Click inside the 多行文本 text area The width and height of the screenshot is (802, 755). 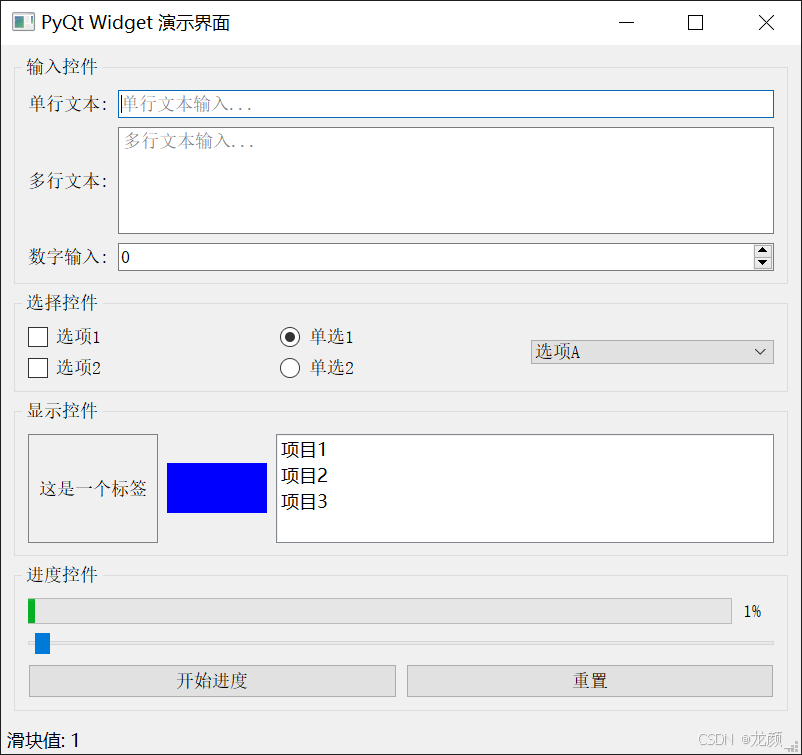click(x=445, y=181)
